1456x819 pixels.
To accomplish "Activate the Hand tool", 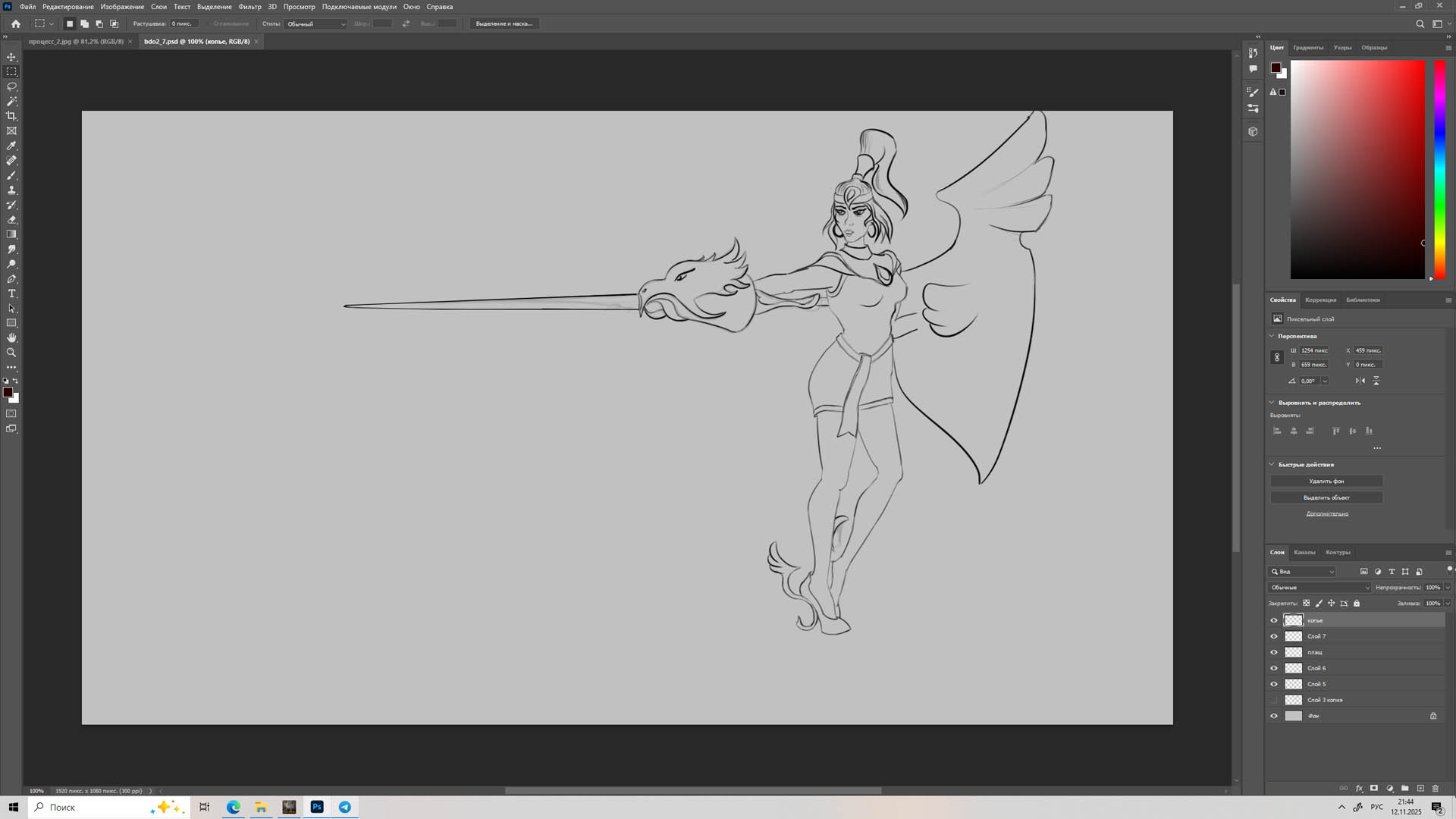I will 11,337.
